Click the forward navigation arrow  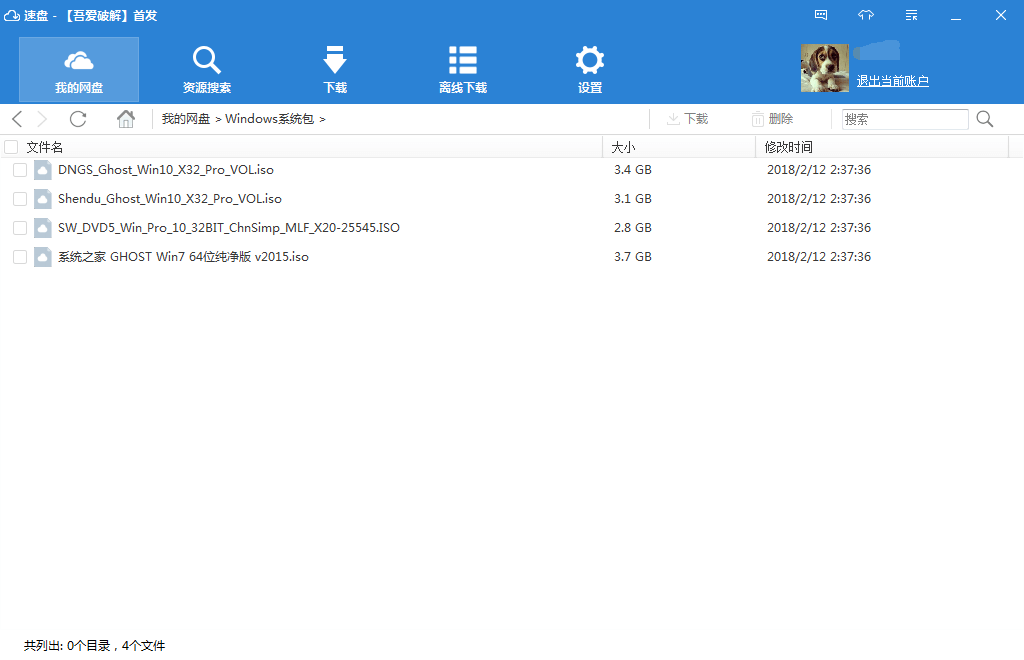point(42,119)
